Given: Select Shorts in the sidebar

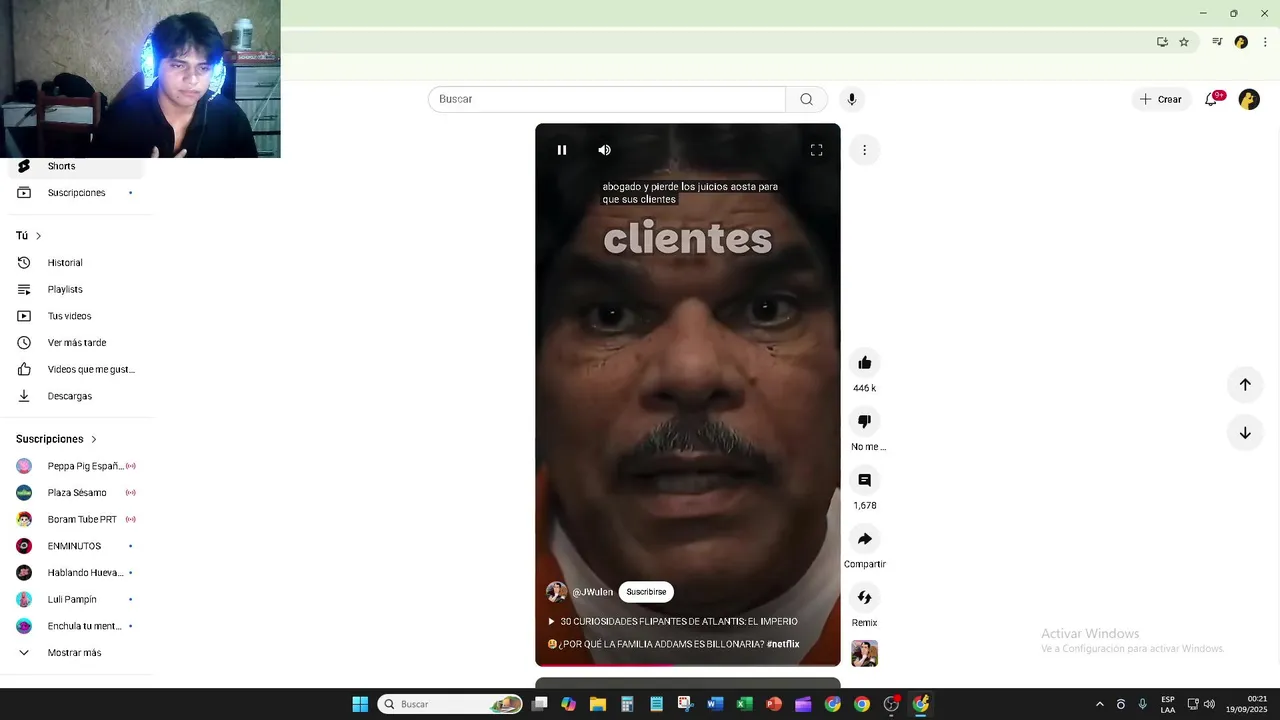Looking at the screenshot, I should click(76, 166).
